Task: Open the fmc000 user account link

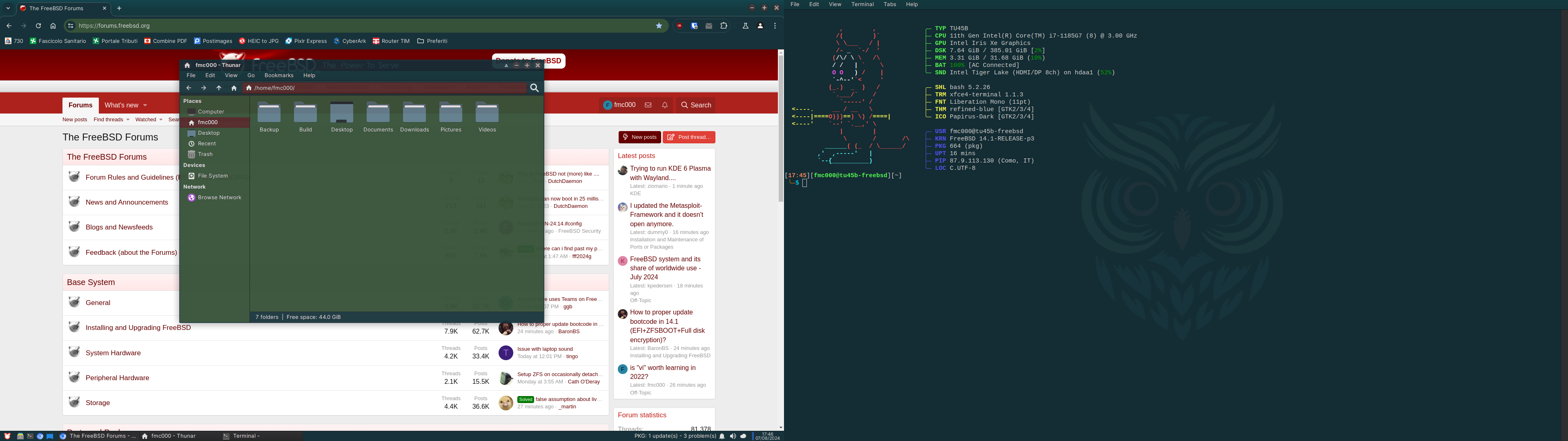Action: click(x=620, y=105)
